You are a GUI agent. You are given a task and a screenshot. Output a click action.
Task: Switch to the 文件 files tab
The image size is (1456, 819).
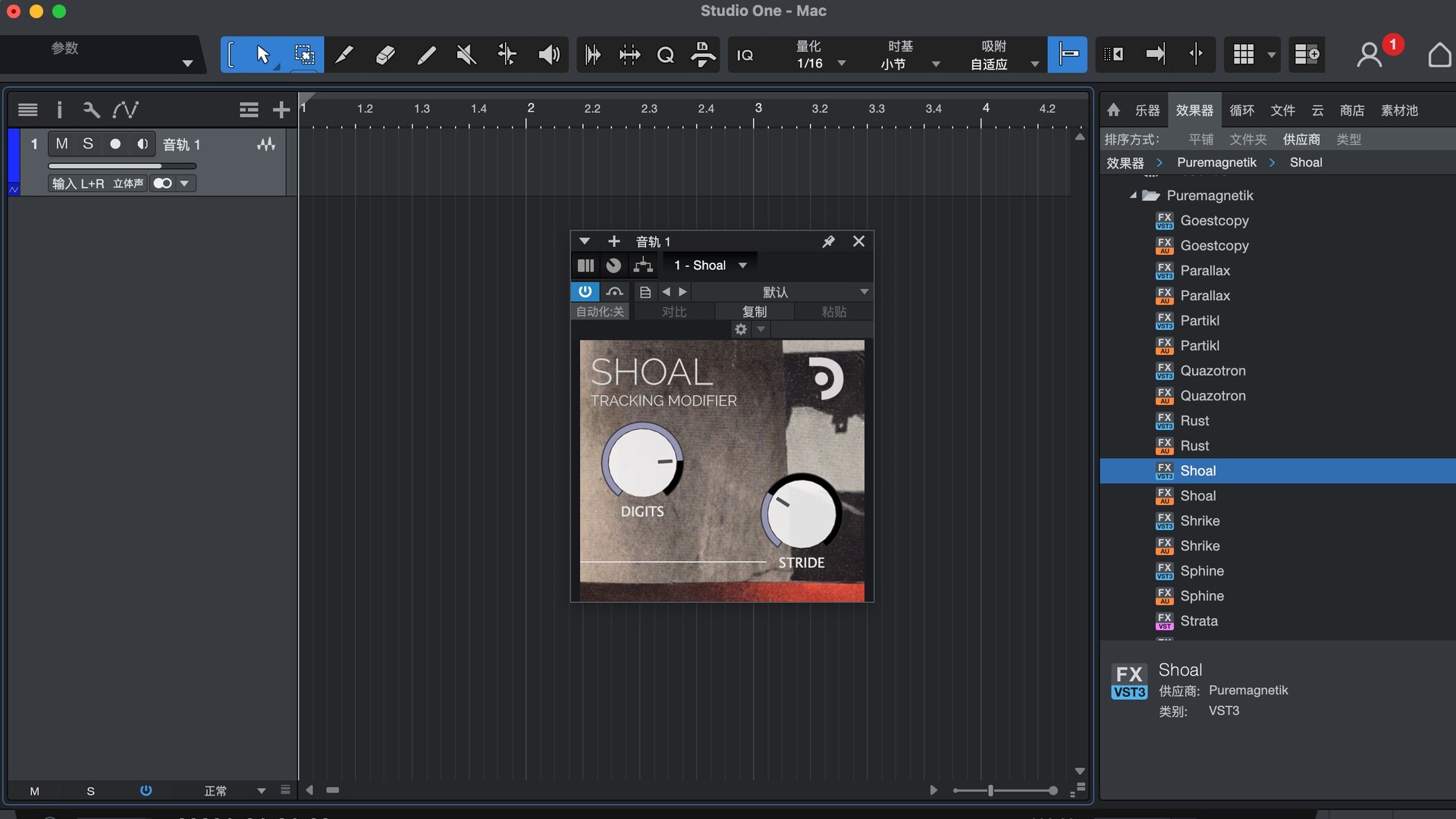[x=1282, y=111]
